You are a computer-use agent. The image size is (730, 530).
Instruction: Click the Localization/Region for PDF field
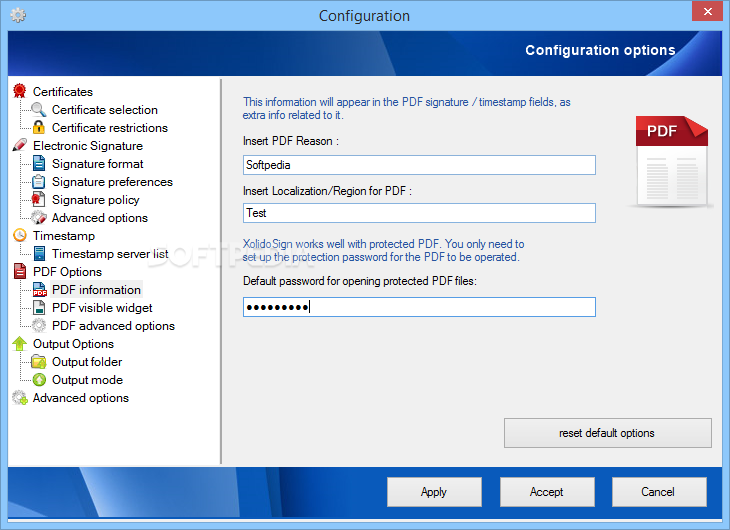419,213
